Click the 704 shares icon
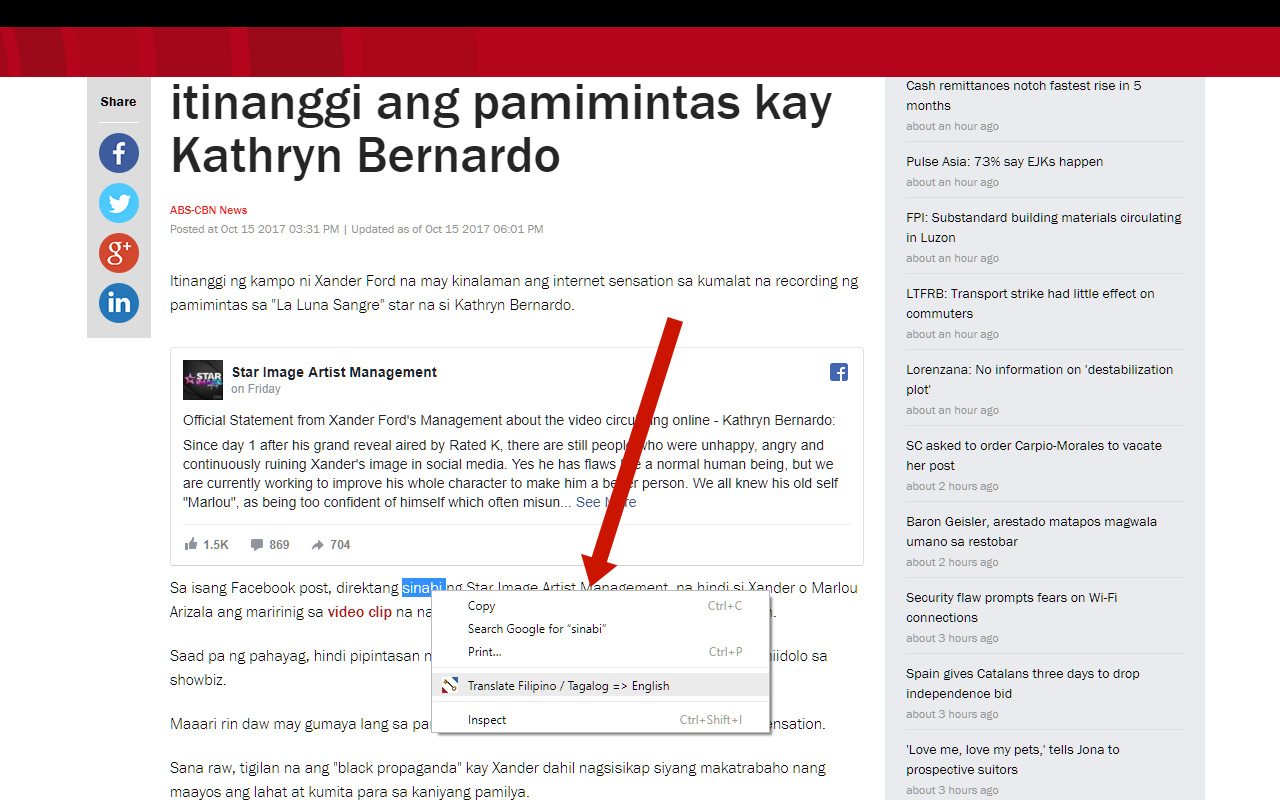 [x=330, y=544]
